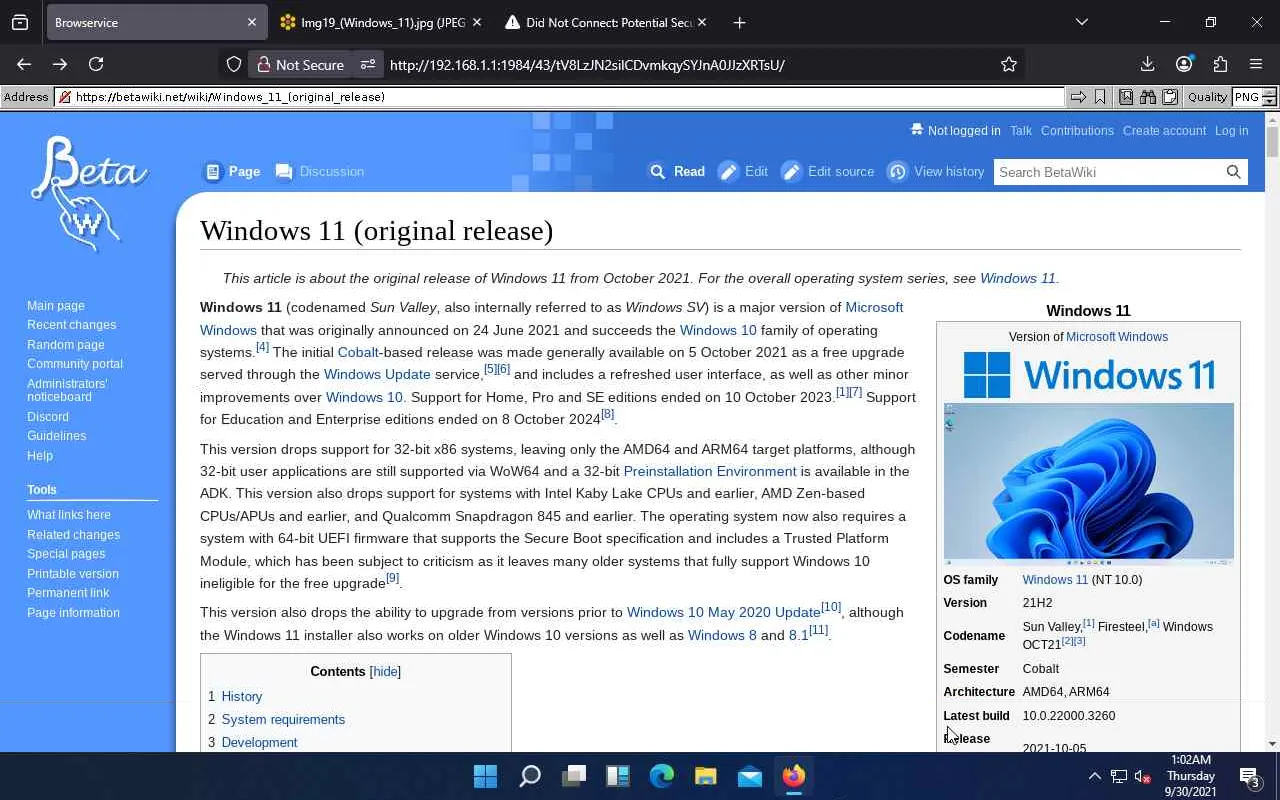Open the extensions puzzle icon
Viewport: 1280px width, 800px height.
pos(1220,64)
